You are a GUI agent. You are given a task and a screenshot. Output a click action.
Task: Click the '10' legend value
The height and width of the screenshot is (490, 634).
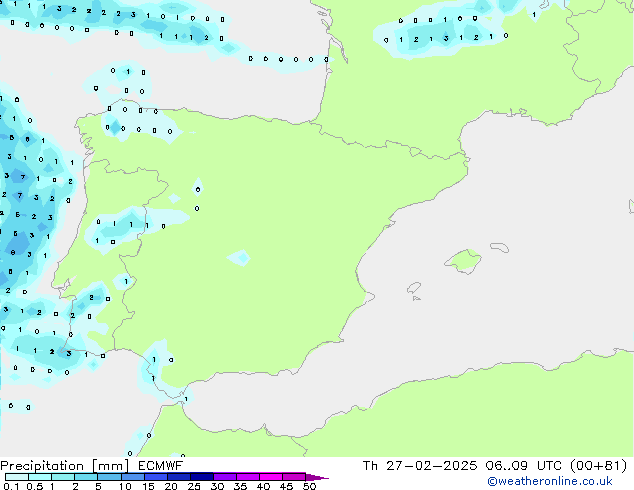point(125,486)
